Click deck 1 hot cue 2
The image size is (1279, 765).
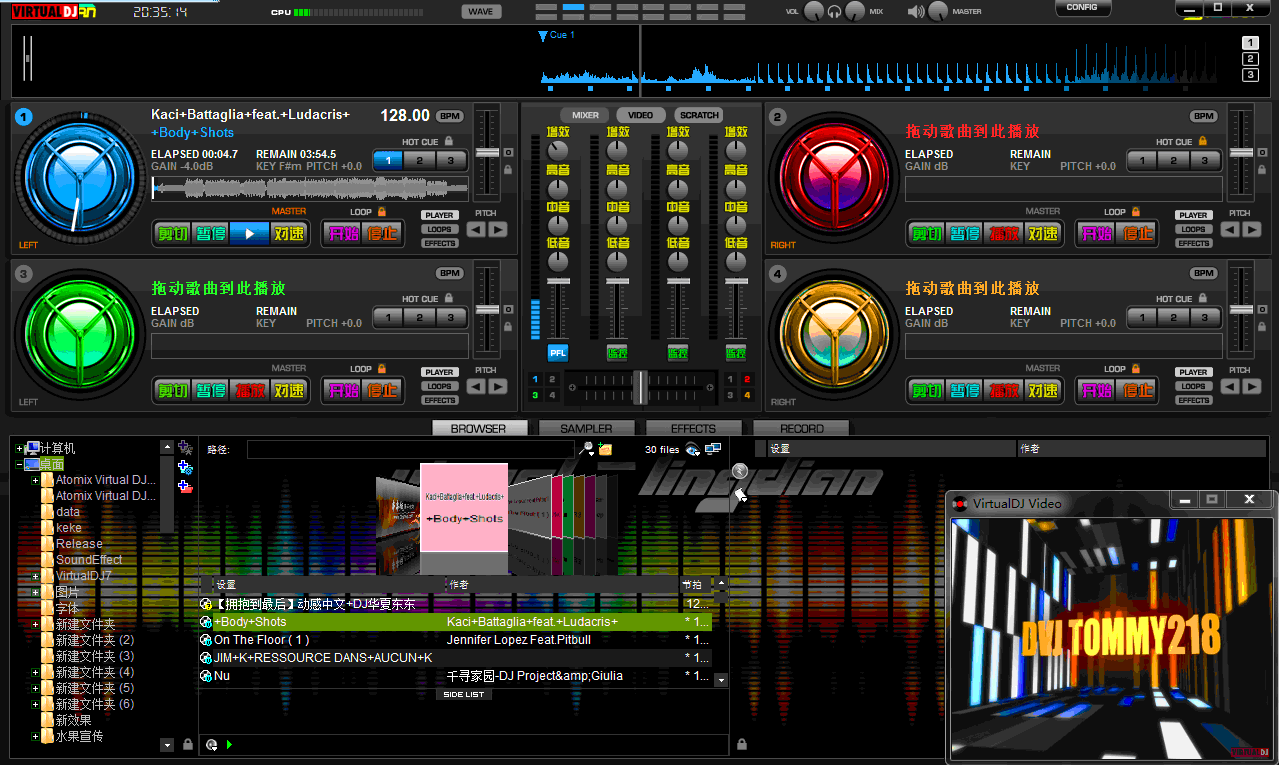point(420,161)
